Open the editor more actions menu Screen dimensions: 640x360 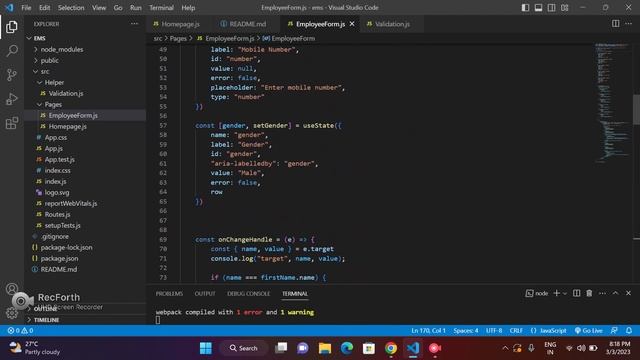click(629, 24)
